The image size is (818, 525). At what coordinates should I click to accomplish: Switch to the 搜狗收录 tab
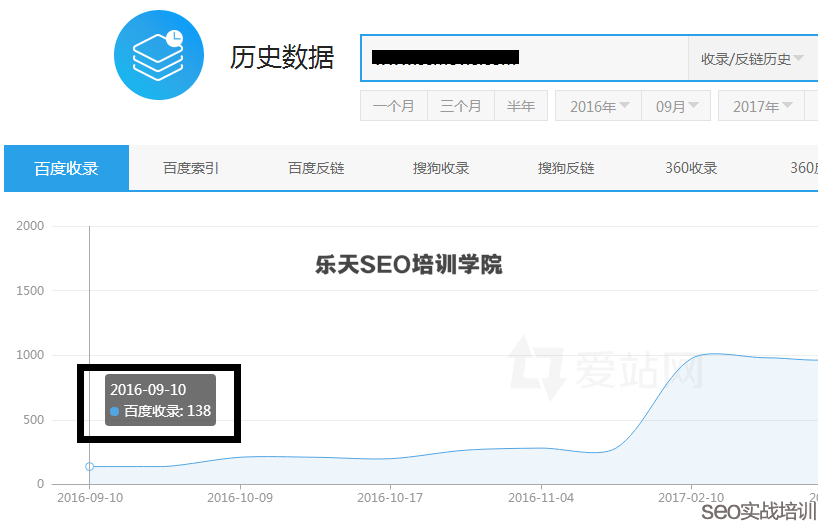441,168
